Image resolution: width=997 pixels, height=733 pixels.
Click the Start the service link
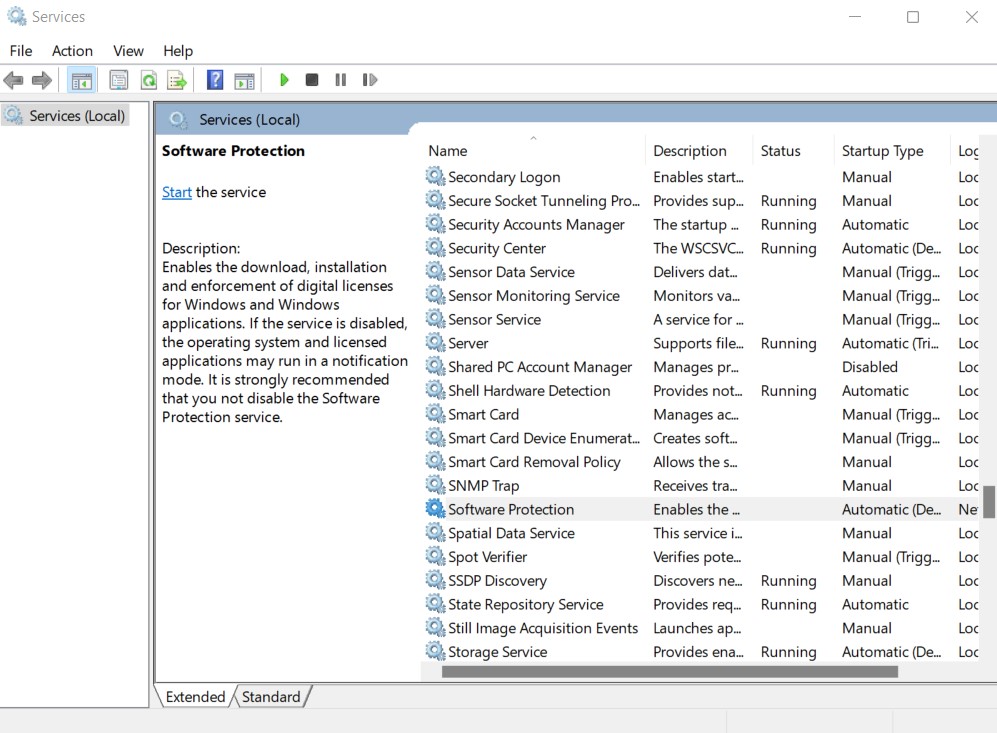(x=177, y=192)
